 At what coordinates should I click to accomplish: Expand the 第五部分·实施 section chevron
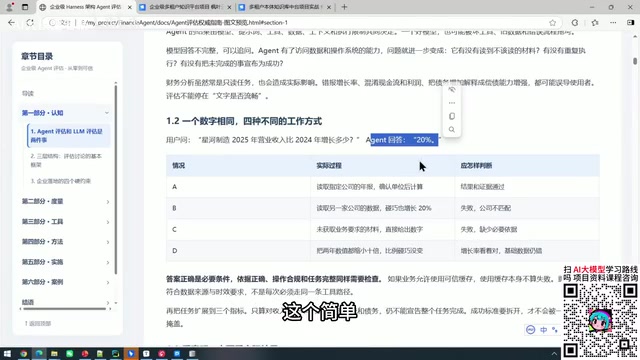[x=108, y=262]
